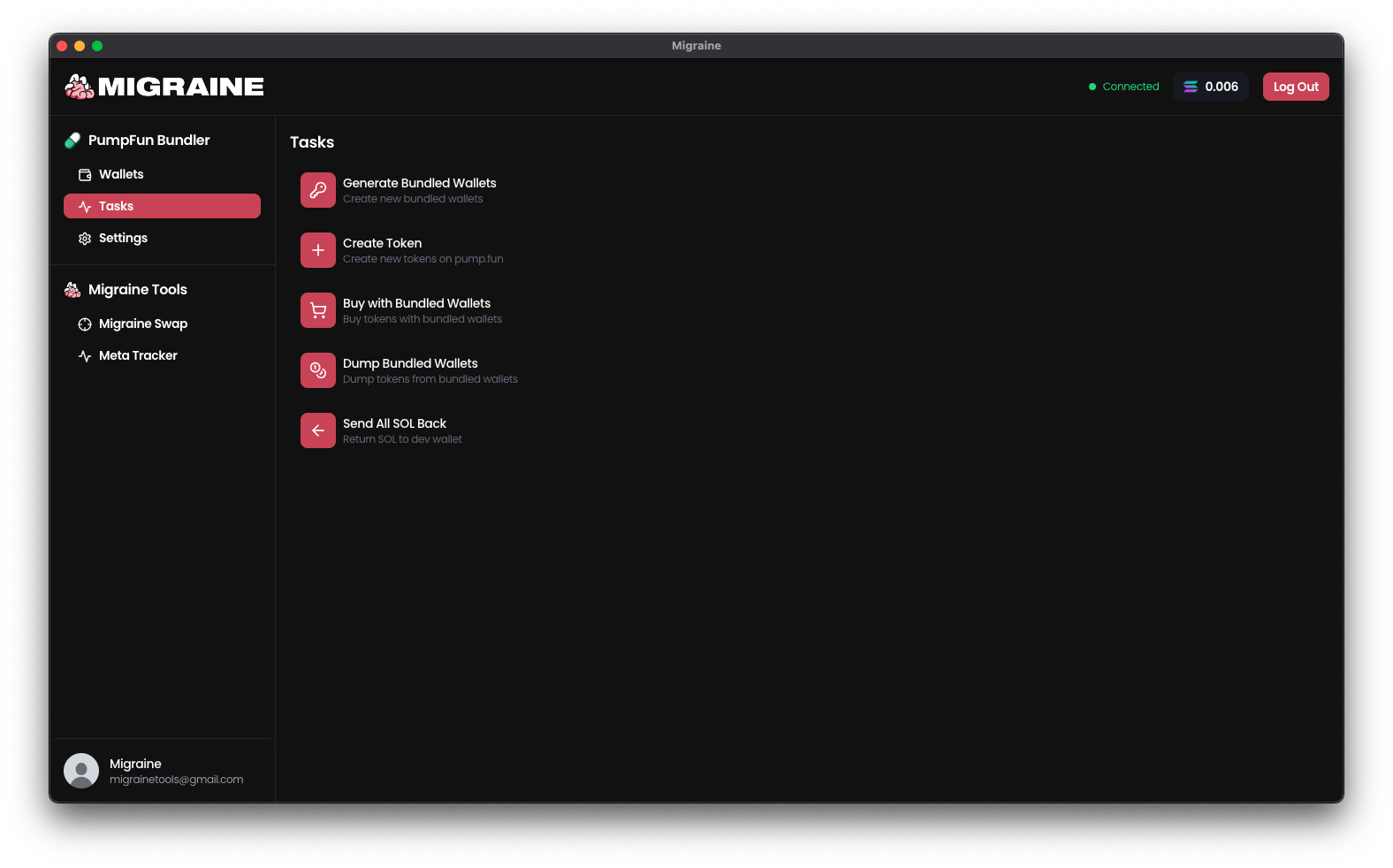Click the Solana balance icon showing 0.006
Screen dimensions: 1393x868
coord(1191,87)
